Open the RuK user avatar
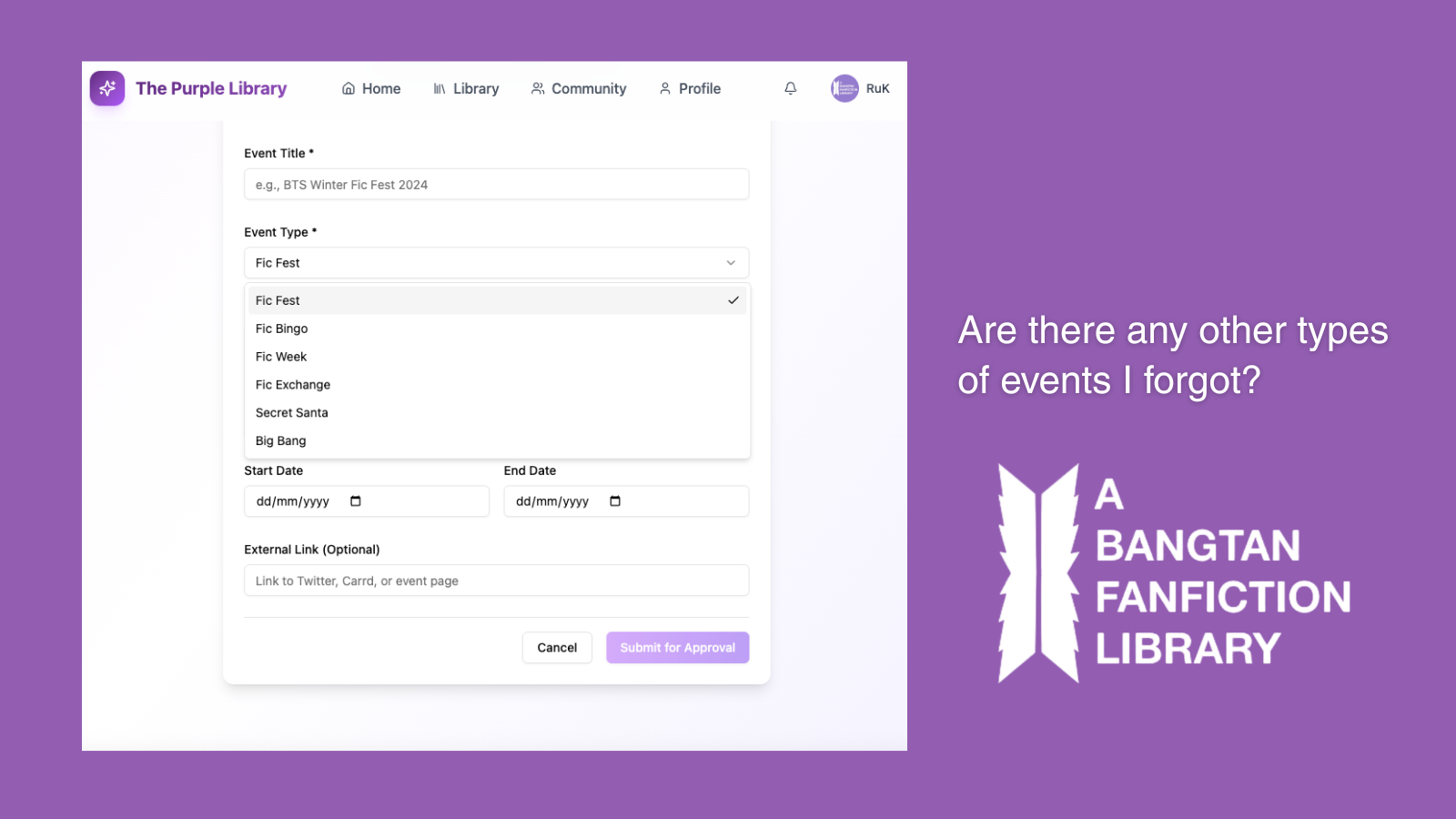This screenshot has width=1456, height=819. 844,88
